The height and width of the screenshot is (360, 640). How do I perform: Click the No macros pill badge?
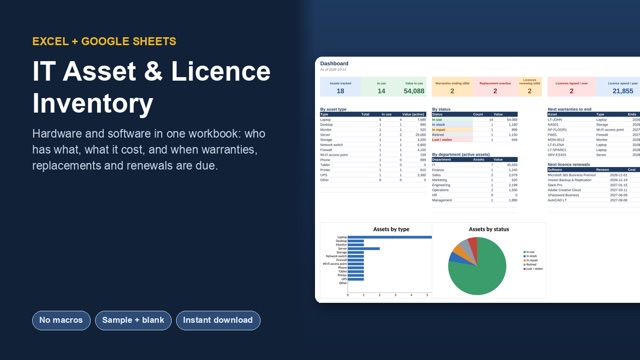pyautogui.click(x=61, y=320)
